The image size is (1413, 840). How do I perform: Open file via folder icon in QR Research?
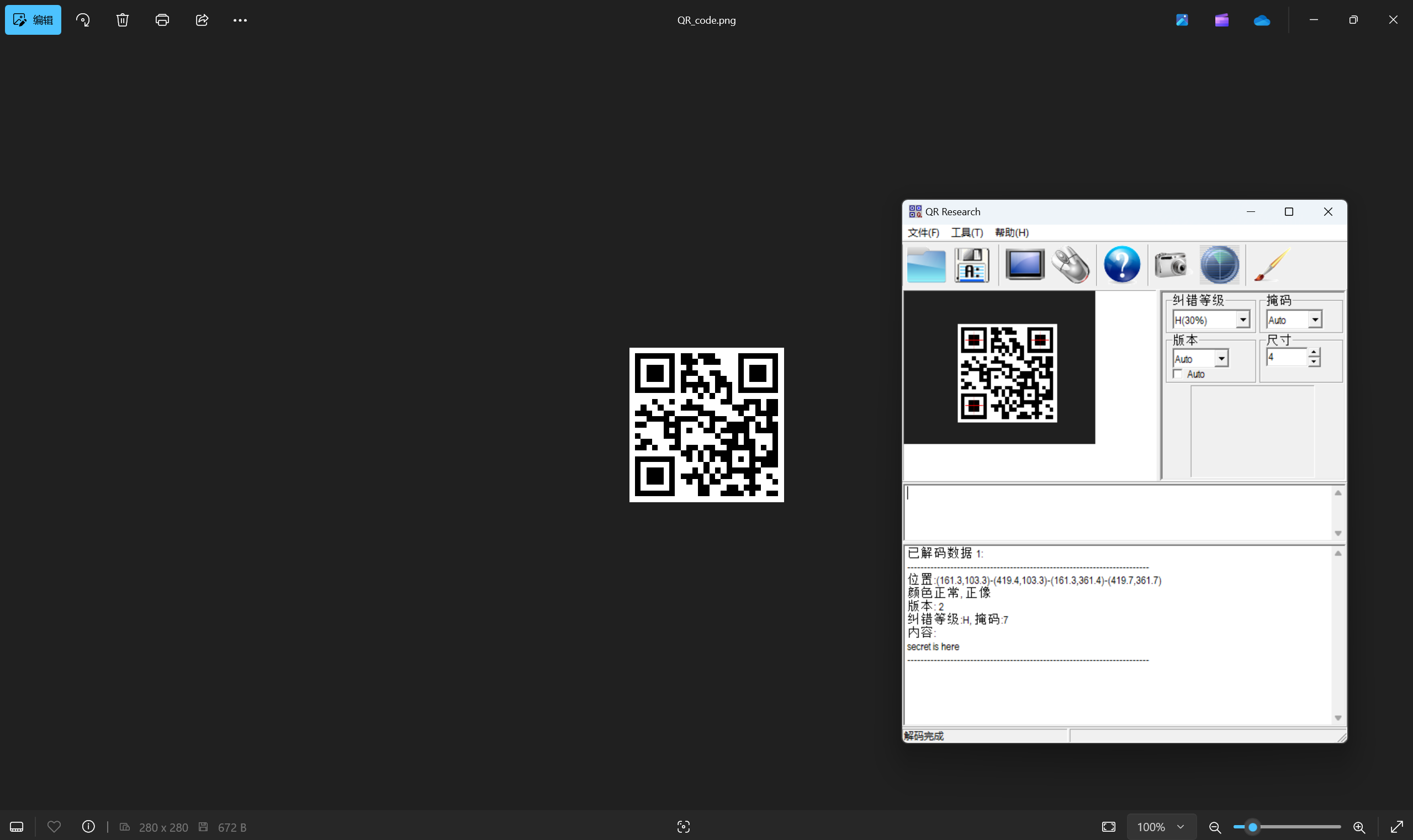tap(926, 264)
